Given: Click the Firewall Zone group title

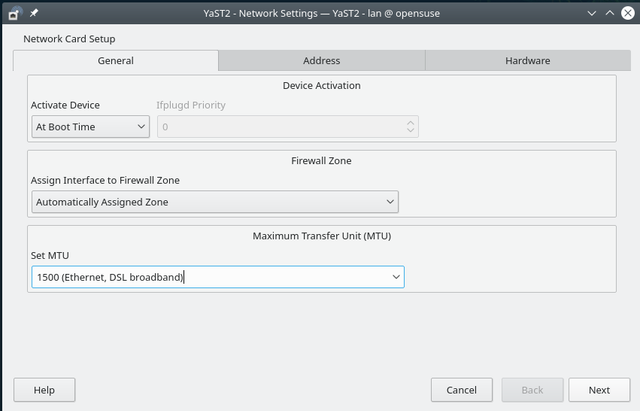Looking at the screenshot, I should 321,161.
